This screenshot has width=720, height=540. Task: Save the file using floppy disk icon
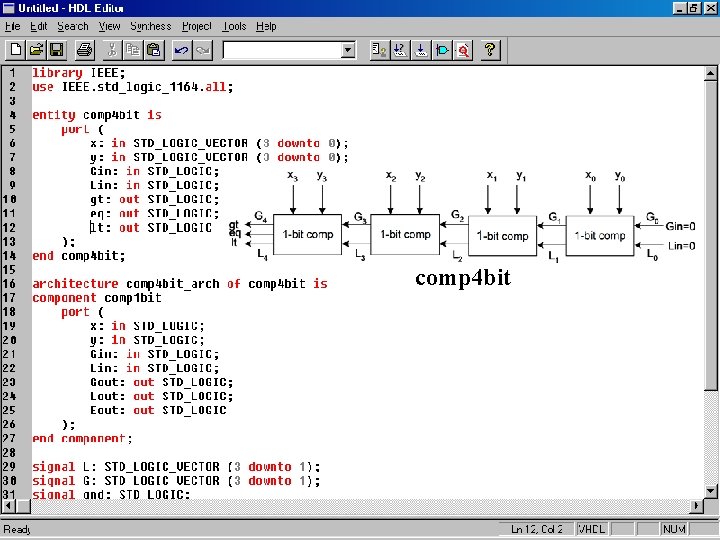point(56,50)
